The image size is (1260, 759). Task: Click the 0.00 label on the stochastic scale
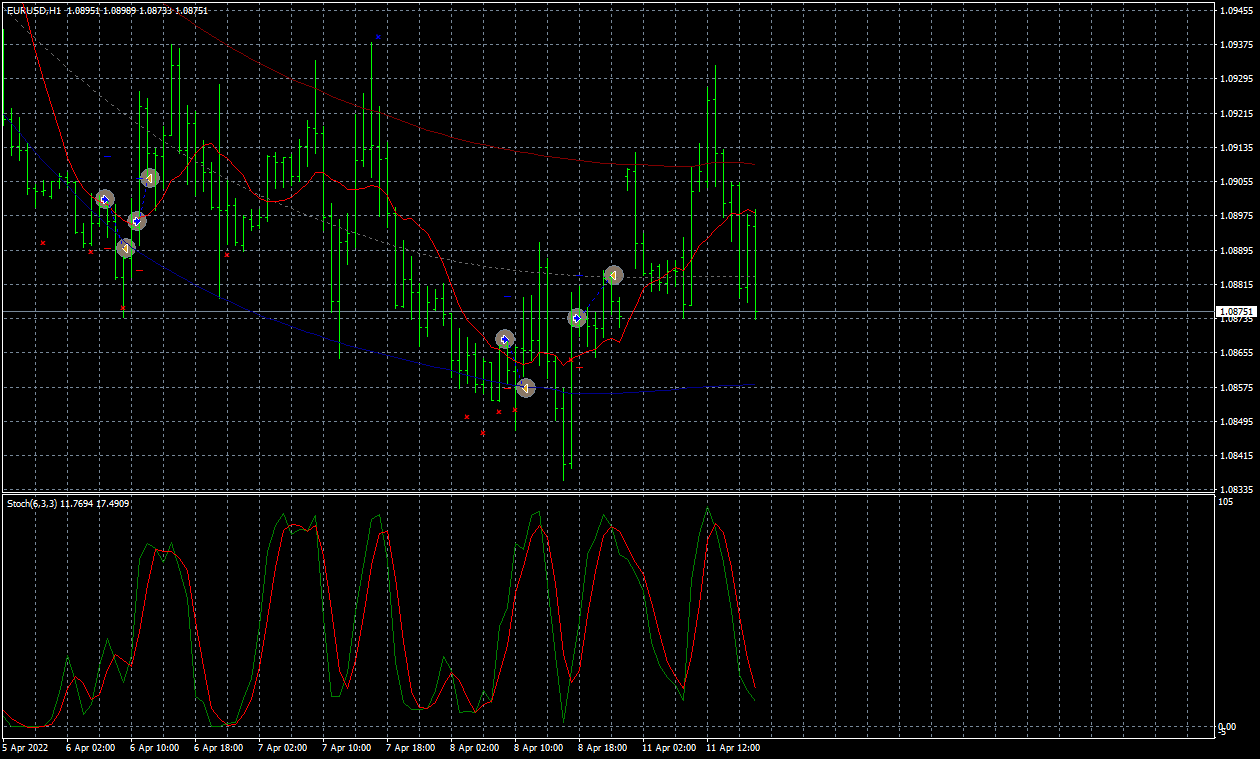(1228, 726)
